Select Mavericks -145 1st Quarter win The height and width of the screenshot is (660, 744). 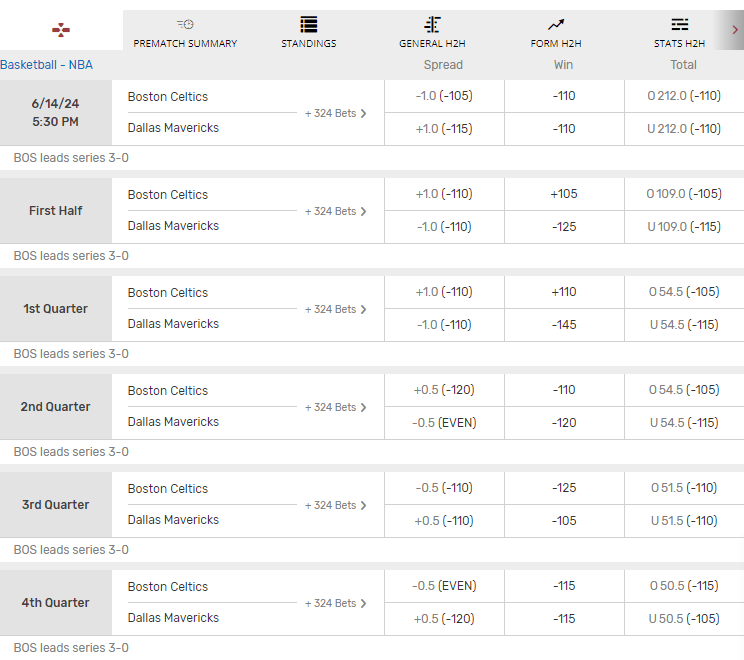click(x=564, y=325)
